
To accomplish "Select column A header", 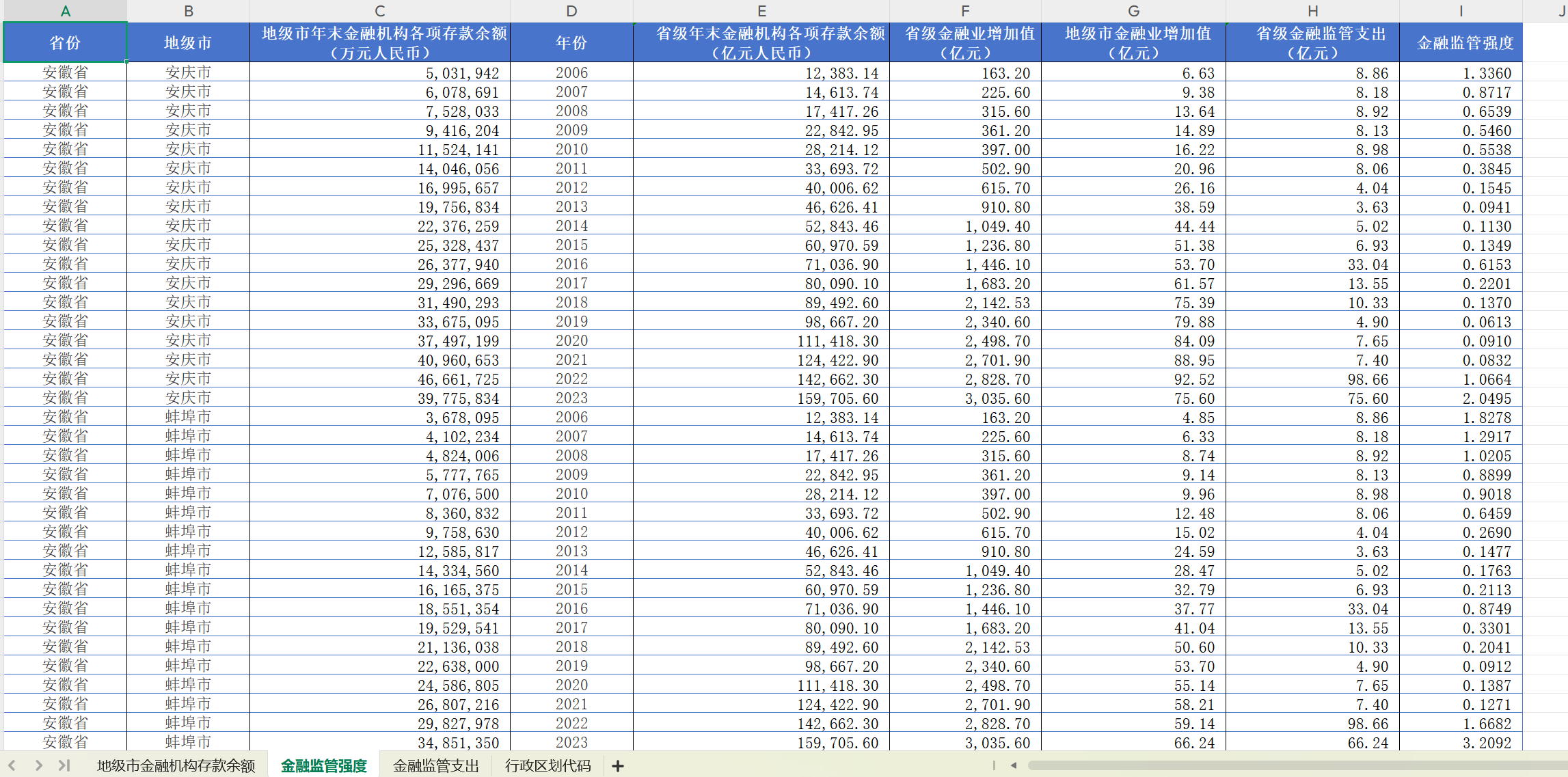I will pos(65,11).
